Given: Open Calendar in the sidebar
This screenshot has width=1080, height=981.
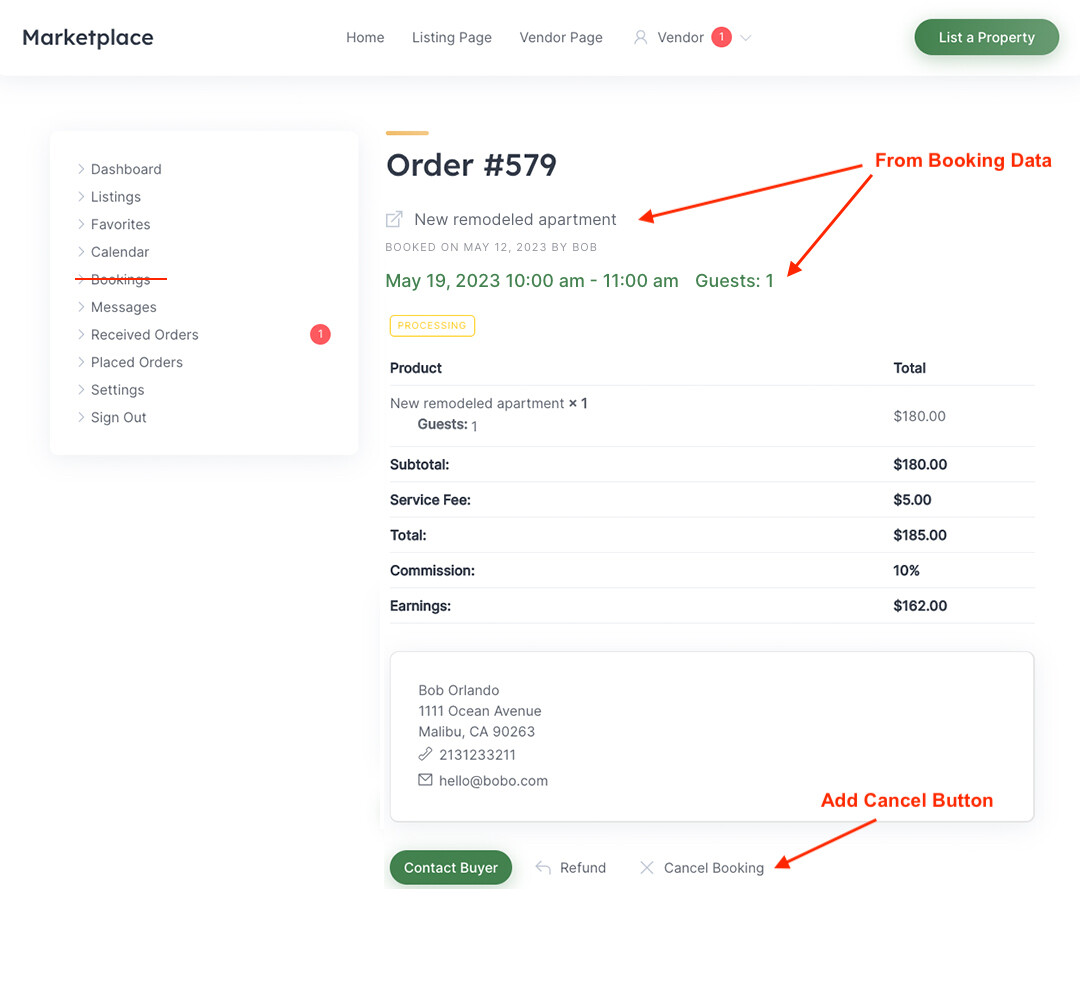Looking at the screenshot, I should (x=120, y=251).
